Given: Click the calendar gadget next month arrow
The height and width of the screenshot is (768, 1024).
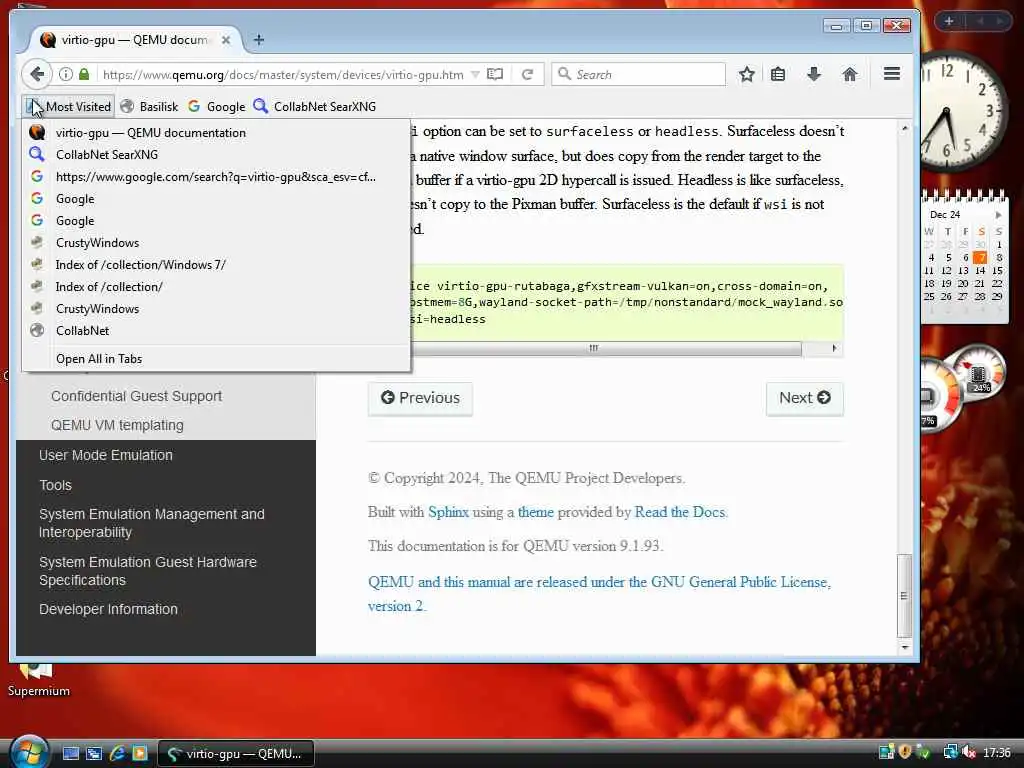Looking at the screenshot, I should pos(998,215).
